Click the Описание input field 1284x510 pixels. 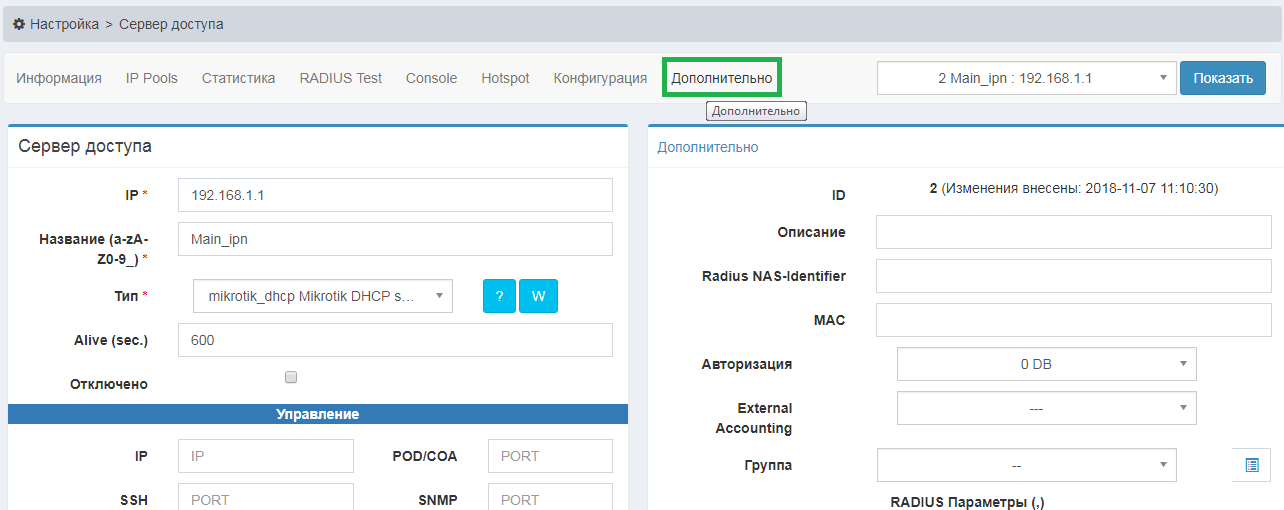point(1073,232)
